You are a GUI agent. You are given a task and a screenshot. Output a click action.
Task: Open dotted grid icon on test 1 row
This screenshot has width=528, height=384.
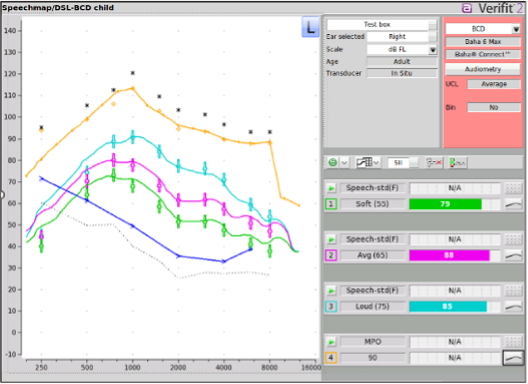(513, 188)
